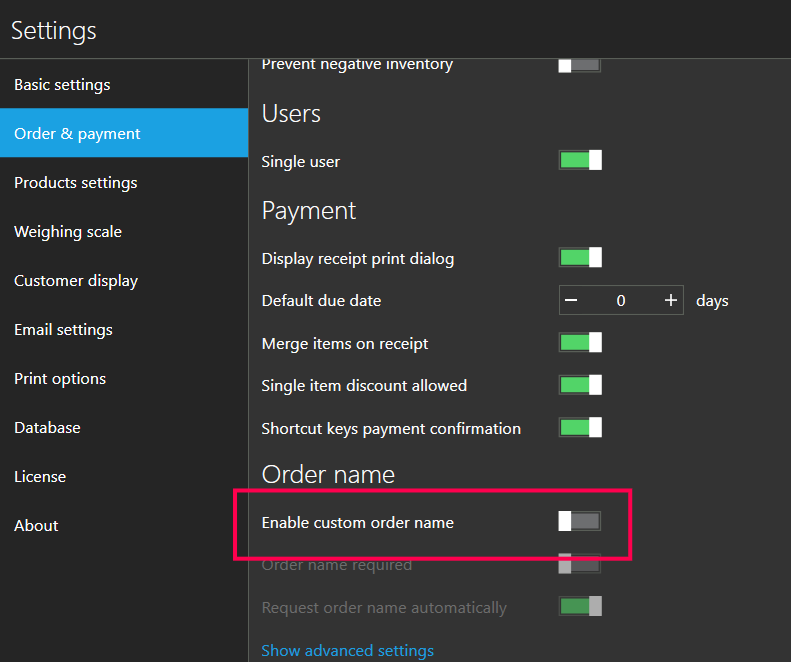Increase default due date with plus button
Screen dimensions: 791x662
point(670,301)
